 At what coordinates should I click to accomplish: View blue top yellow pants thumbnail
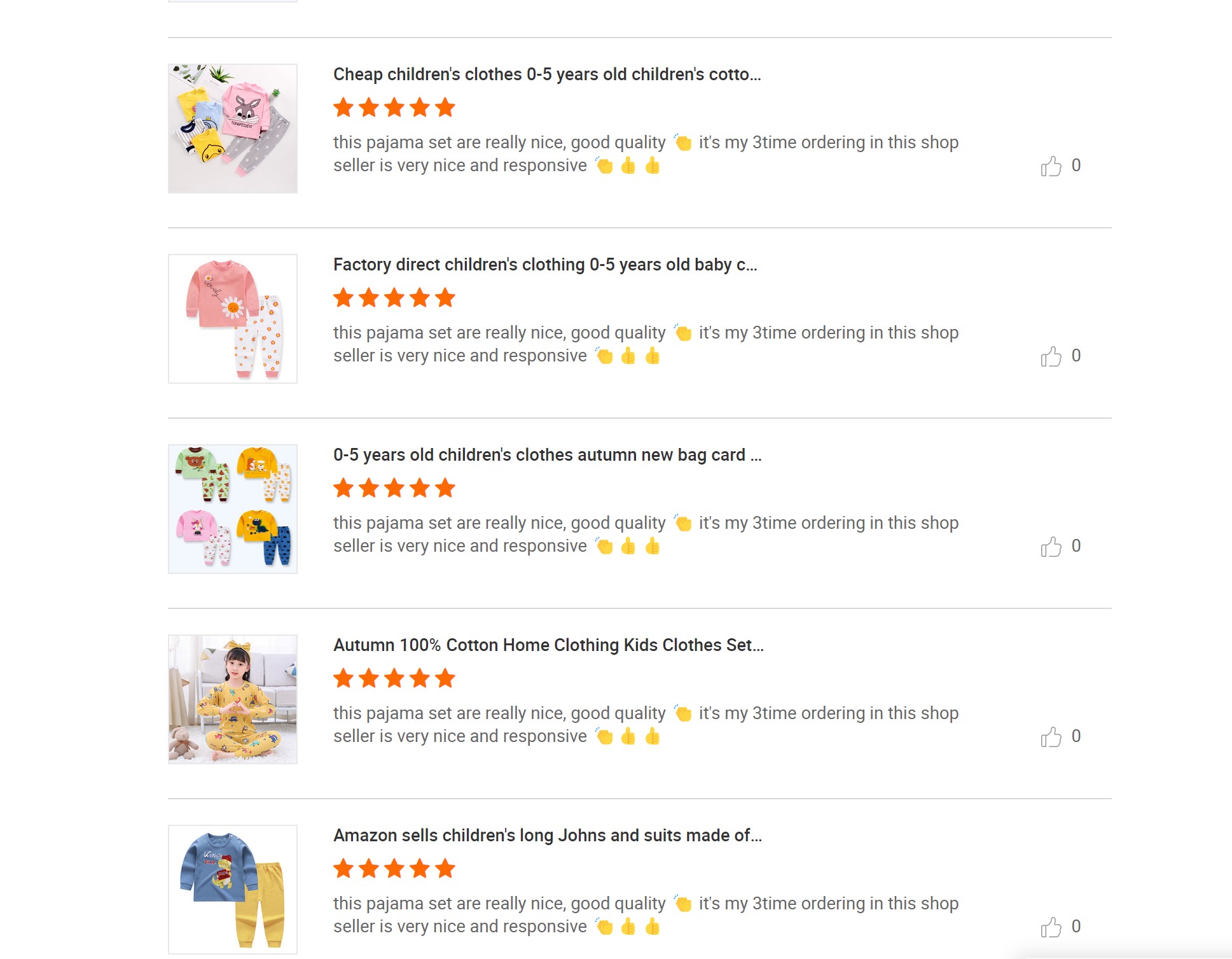233,890
